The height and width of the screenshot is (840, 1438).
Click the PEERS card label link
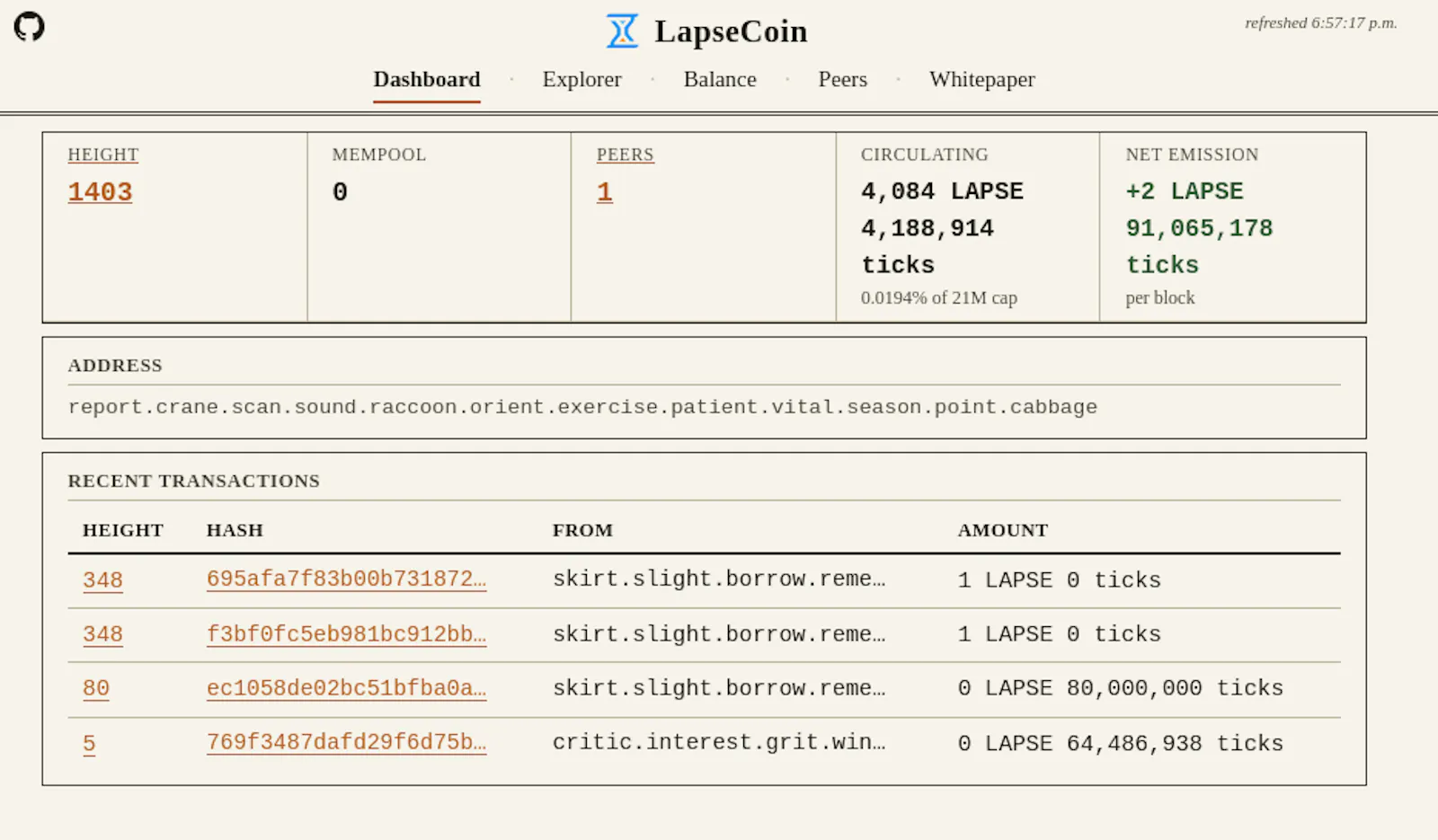point(626,155)
